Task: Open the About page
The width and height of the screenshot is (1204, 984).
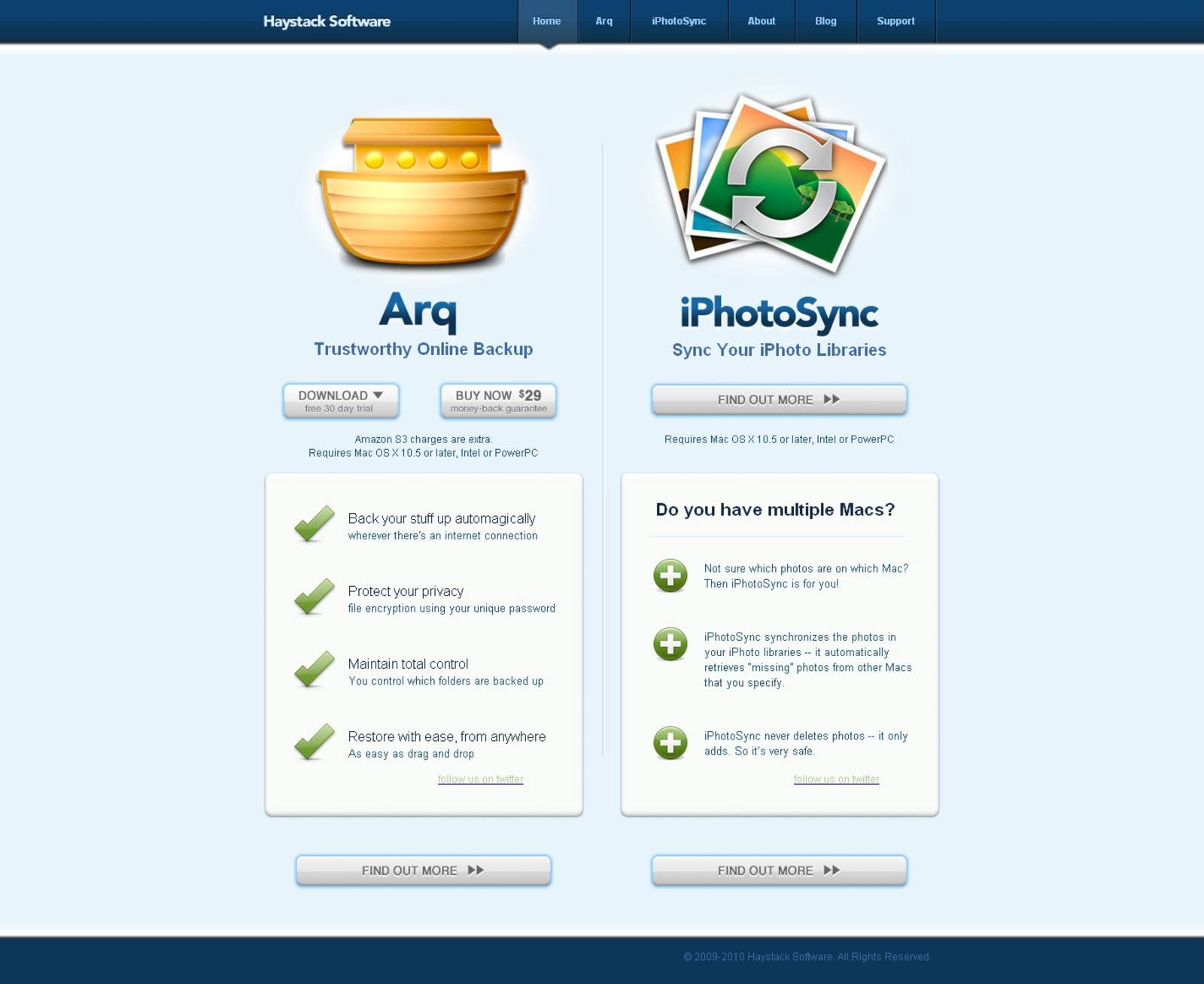Action: (761, 21)
